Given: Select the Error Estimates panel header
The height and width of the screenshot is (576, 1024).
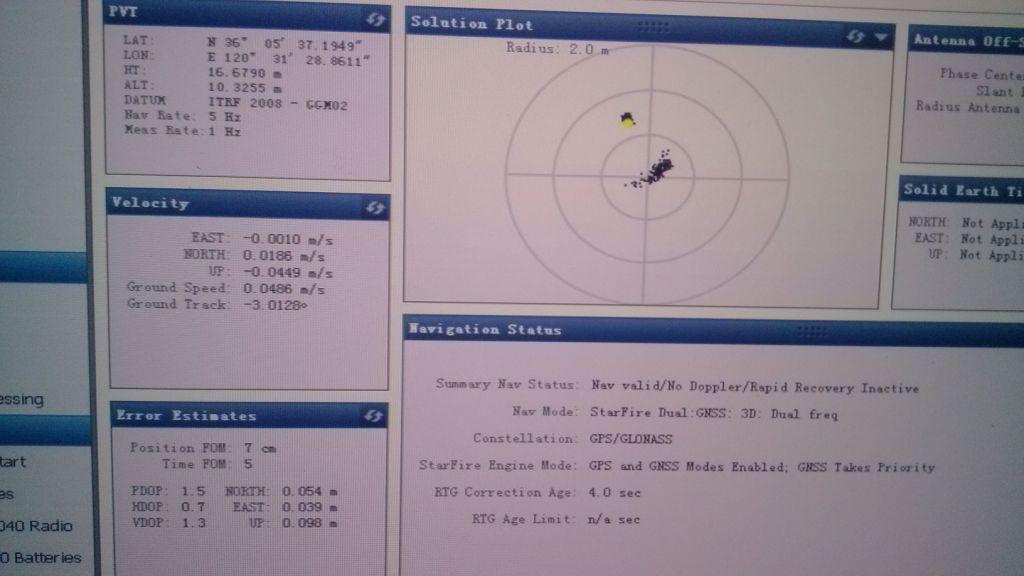Looking at the screenshot, I should [x=230, y=415].
